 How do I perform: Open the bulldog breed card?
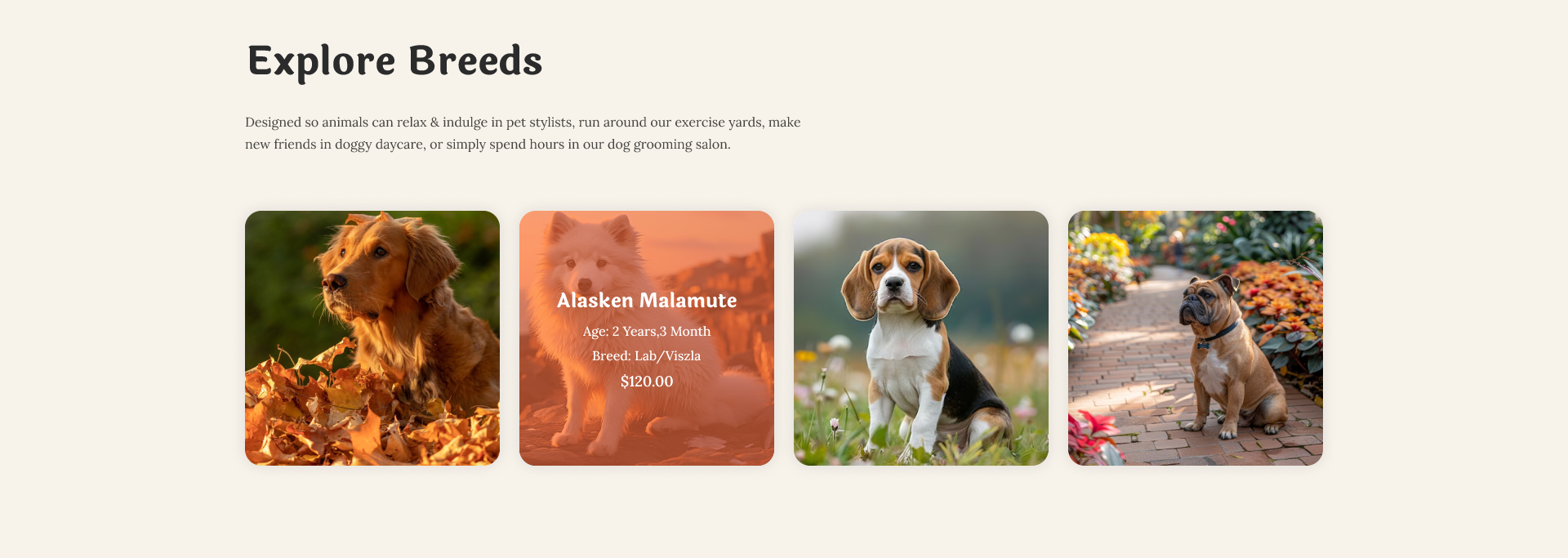1195,337
